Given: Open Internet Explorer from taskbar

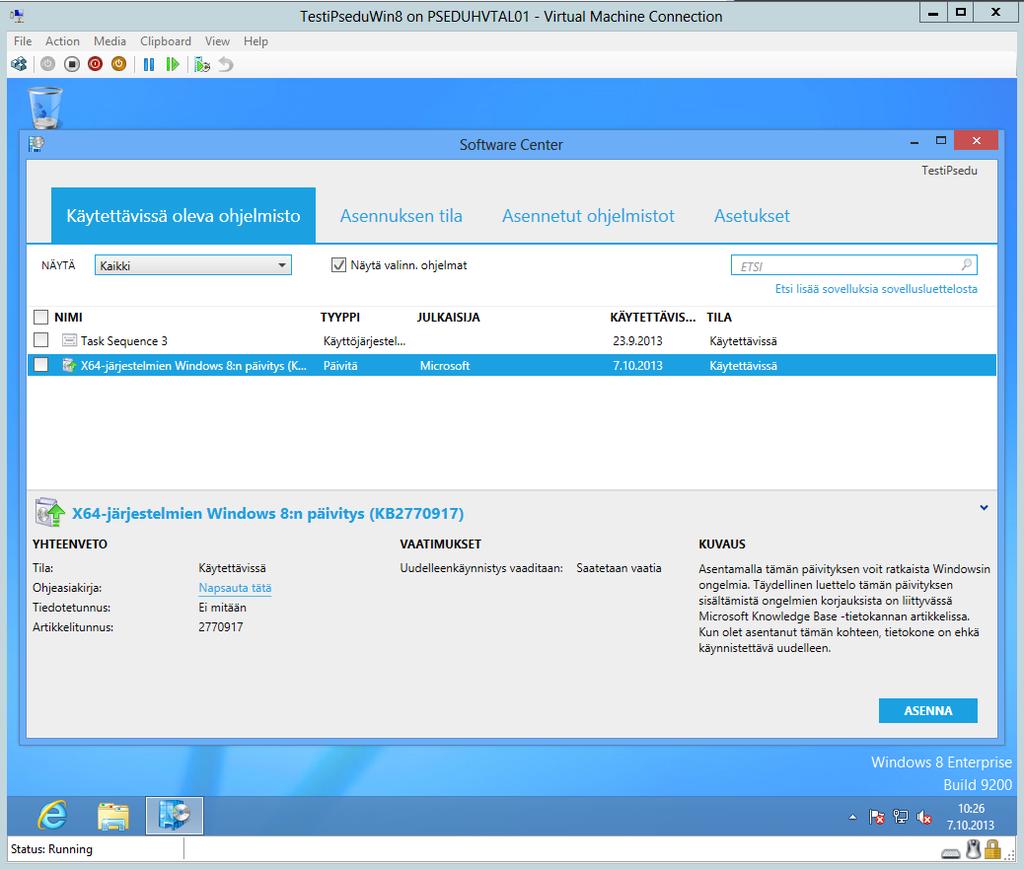Looking at the screenshot, I should [x=52, y=815].
